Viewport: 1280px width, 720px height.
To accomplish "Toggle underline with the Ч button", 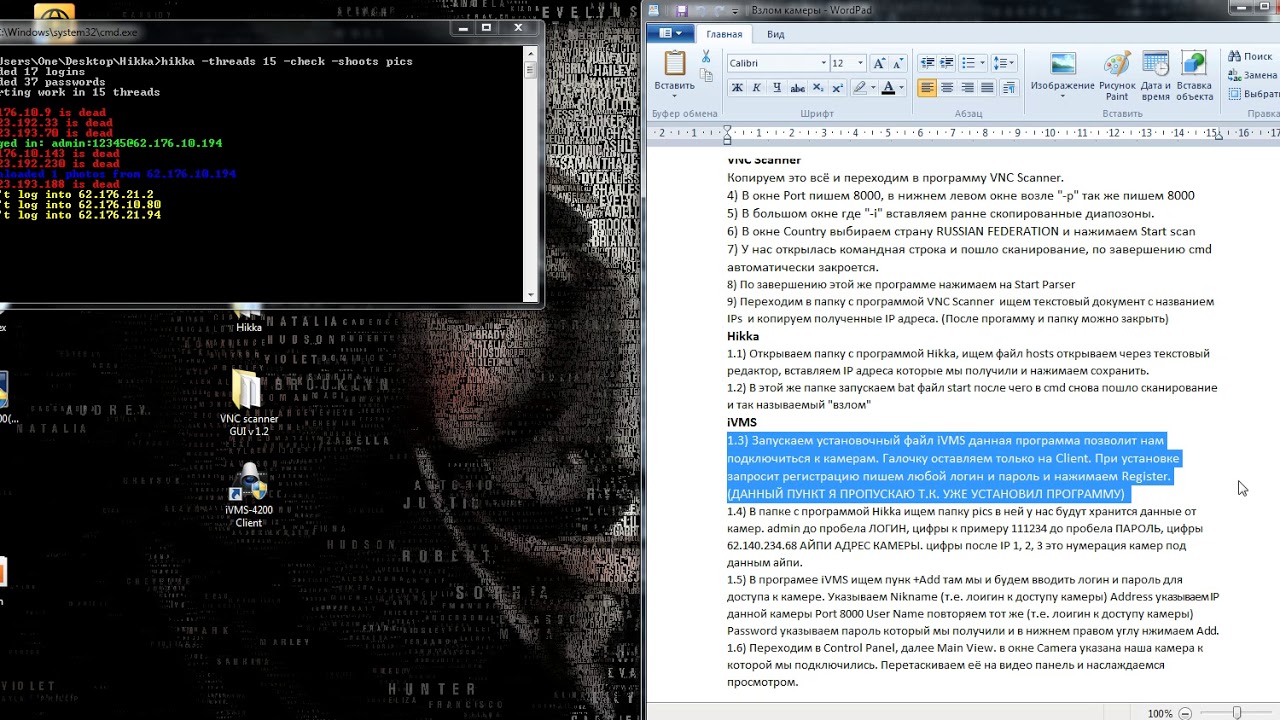I will (x=775, y=88).
